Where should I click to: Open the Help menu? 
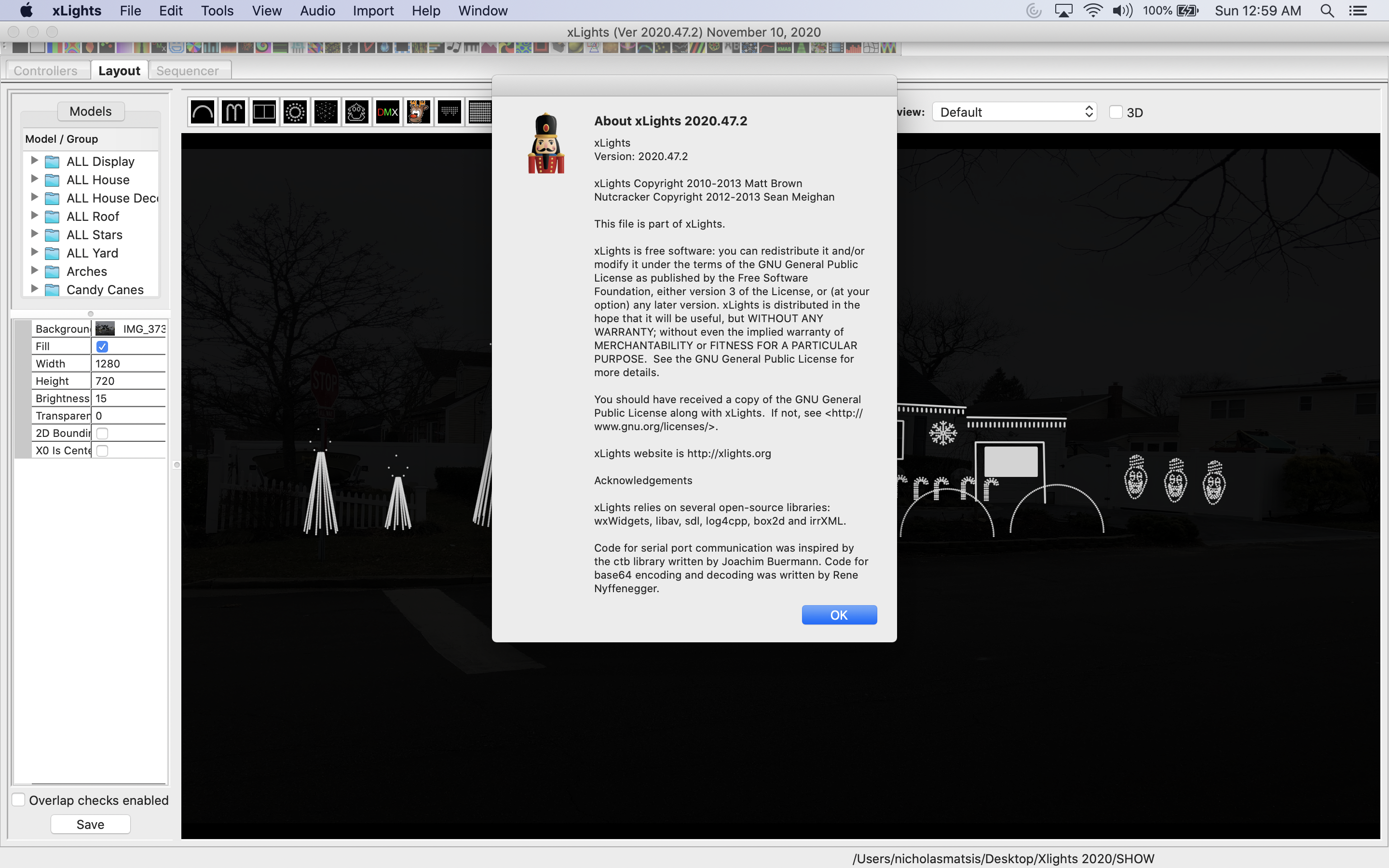[x=425, y=10]
